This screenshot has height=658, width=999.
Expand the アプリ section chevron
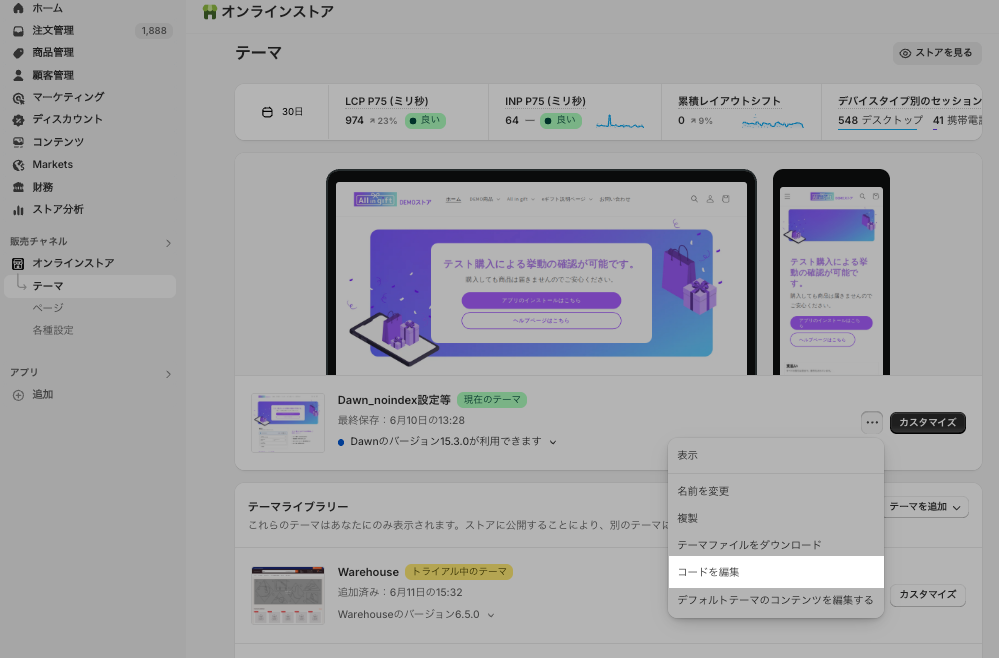pyautogui.click(x=168, y=373)
